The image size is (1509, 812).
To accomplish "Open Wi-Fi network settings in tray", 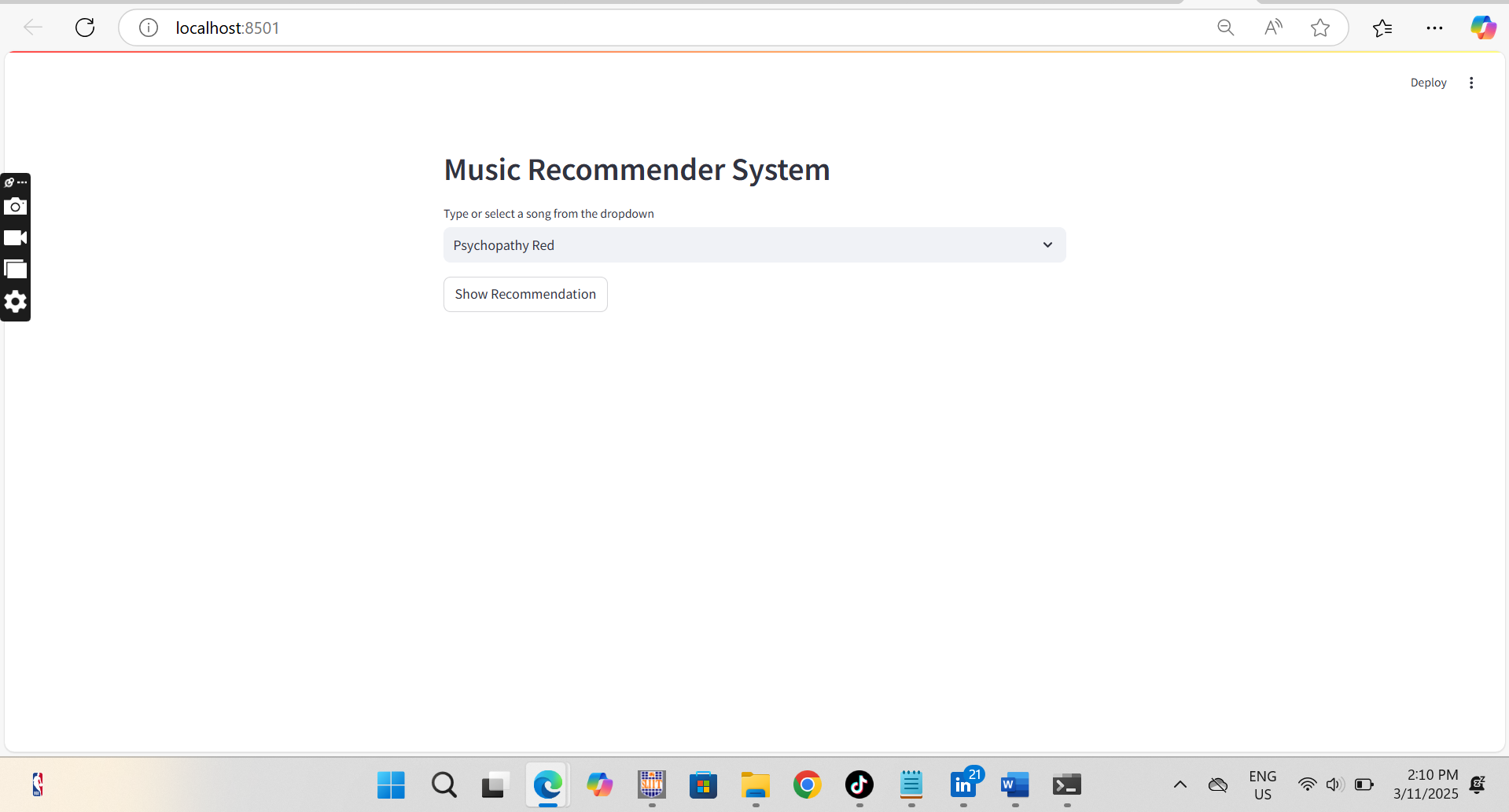I will [1307, 784].
